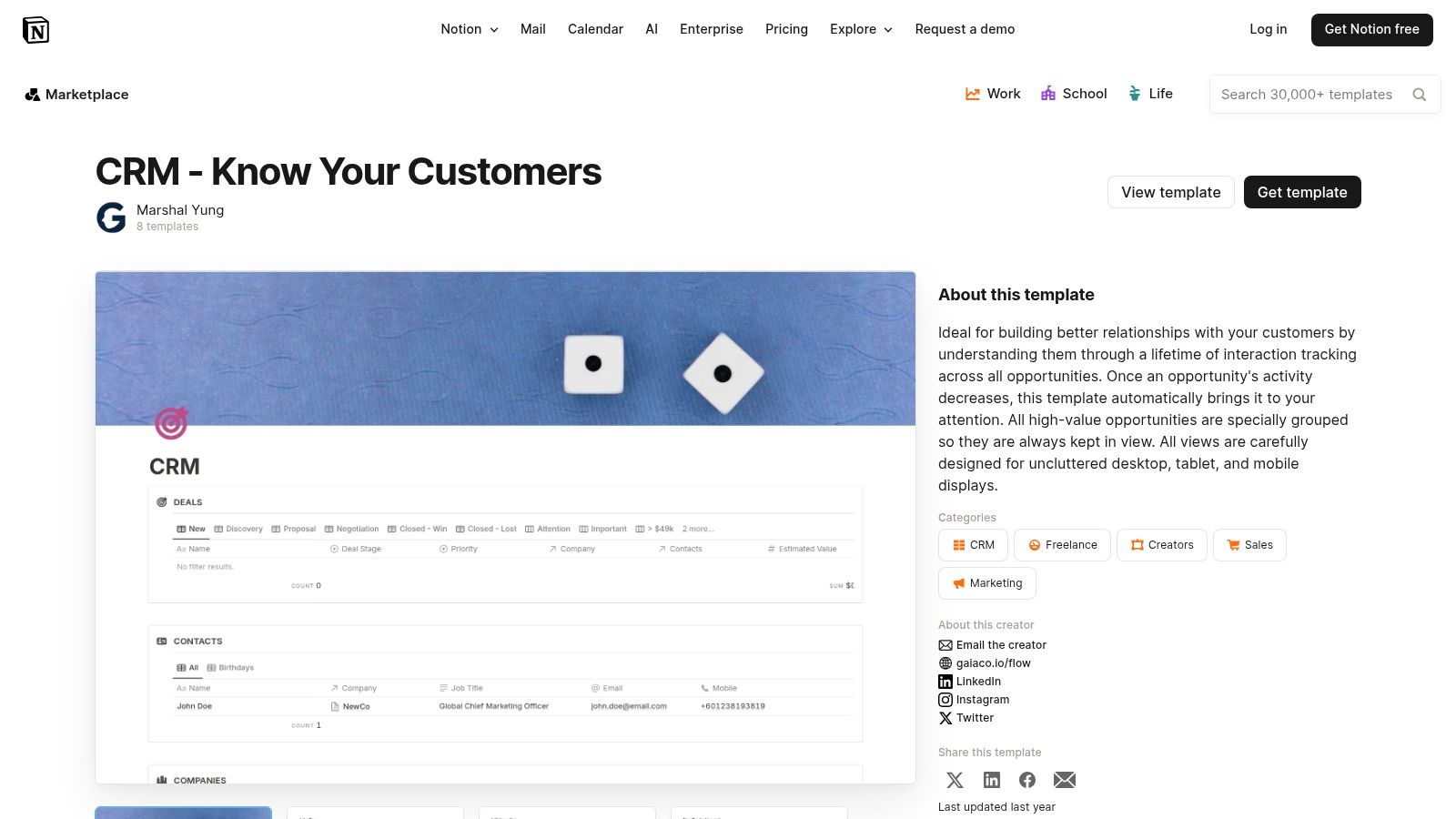Viewport: 1456px width, 819px height.
Task: Expand the Notion dropdown menu
Action: tap(470, 29)
